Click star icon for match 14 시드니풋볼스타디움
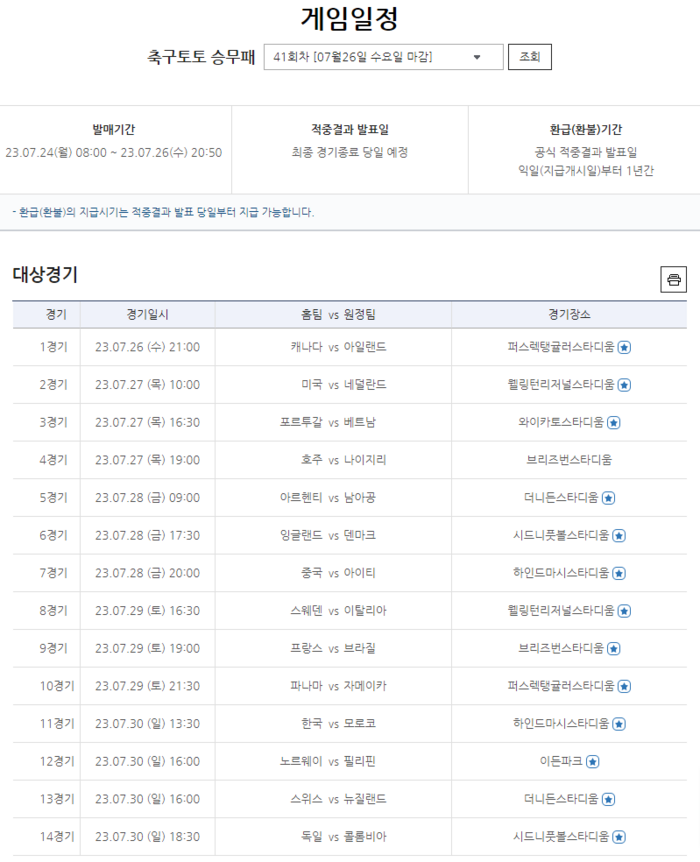 [x=619, y=837]
